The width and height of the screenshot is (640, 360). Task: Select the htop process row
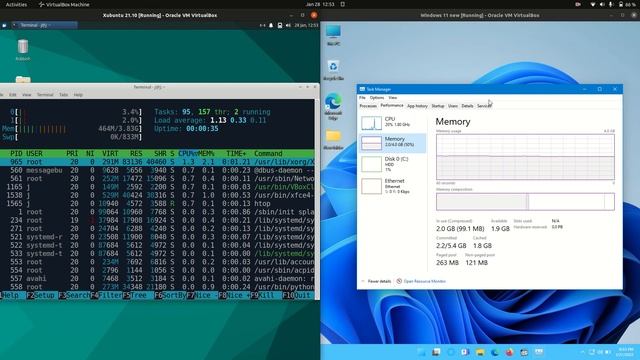pyautogui.click(x=157, y=204)
